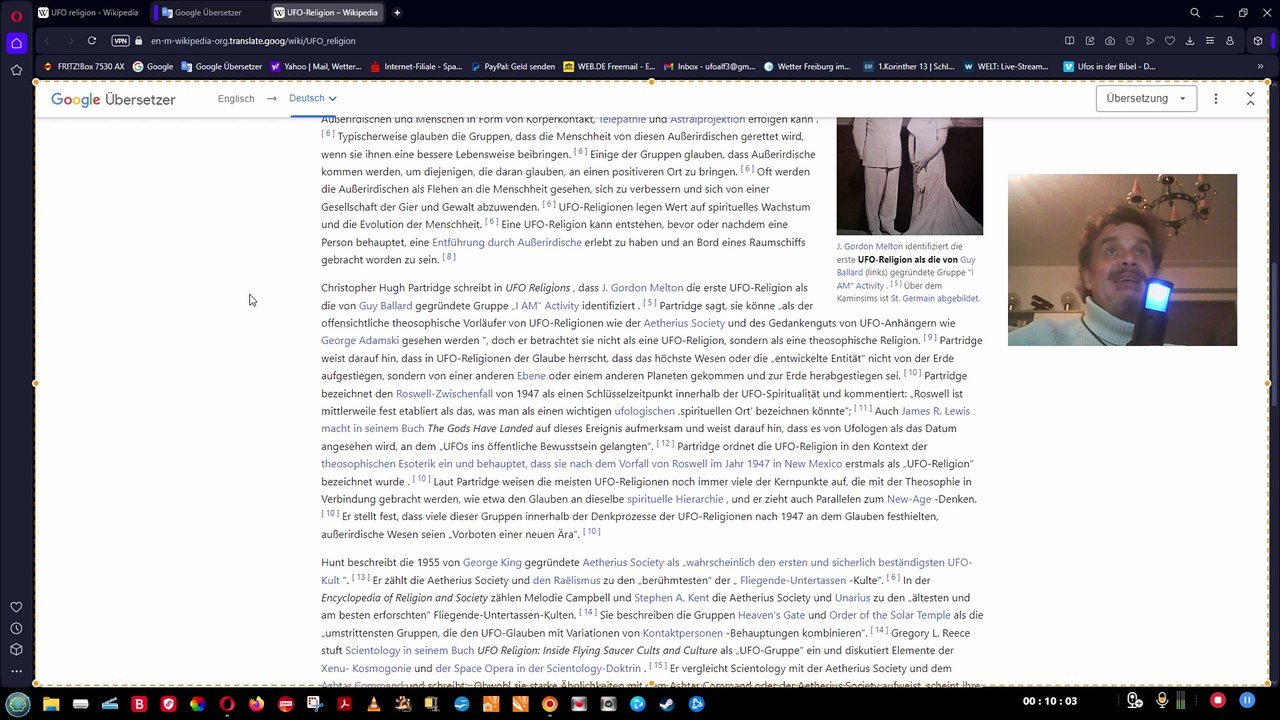1280x720 pixels.
Task: Open Ufos in der Bibel bookmark
Action: pyautogui.click(x=1109, y=67)
